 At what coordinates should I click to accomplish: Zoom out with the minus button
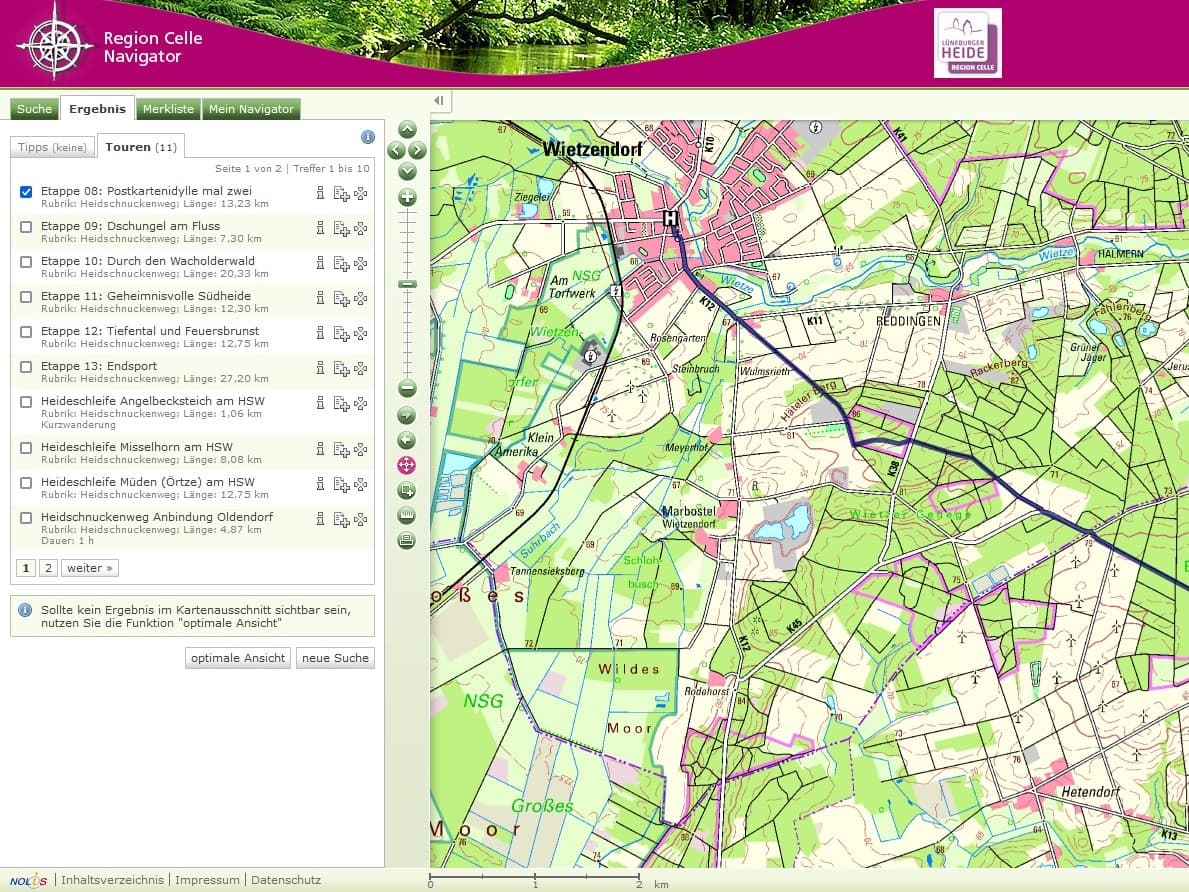[x=407, y=389]
